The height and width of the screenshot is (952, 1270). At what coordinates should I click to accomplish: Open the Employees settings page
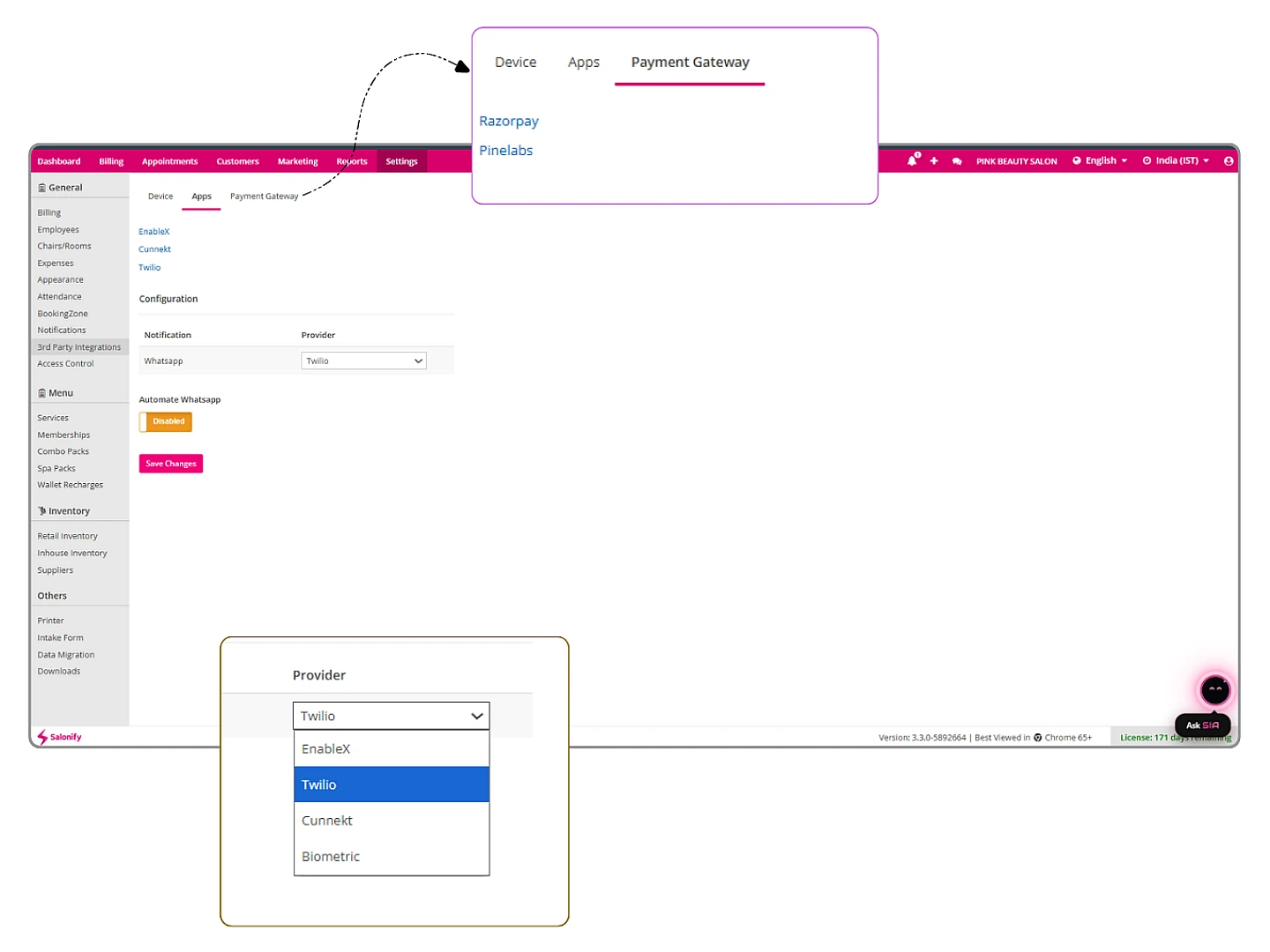point(58,230)
